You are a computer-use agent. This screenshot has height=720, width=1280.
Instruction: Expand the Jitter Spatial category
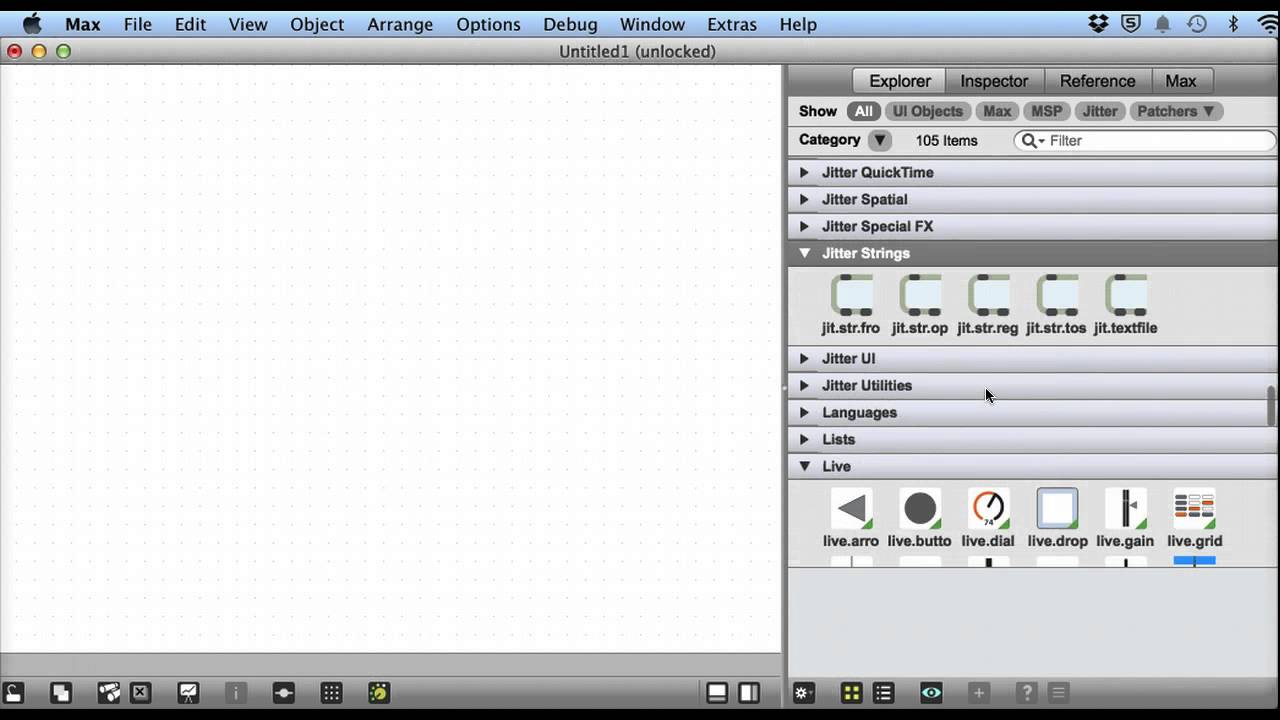804,199
